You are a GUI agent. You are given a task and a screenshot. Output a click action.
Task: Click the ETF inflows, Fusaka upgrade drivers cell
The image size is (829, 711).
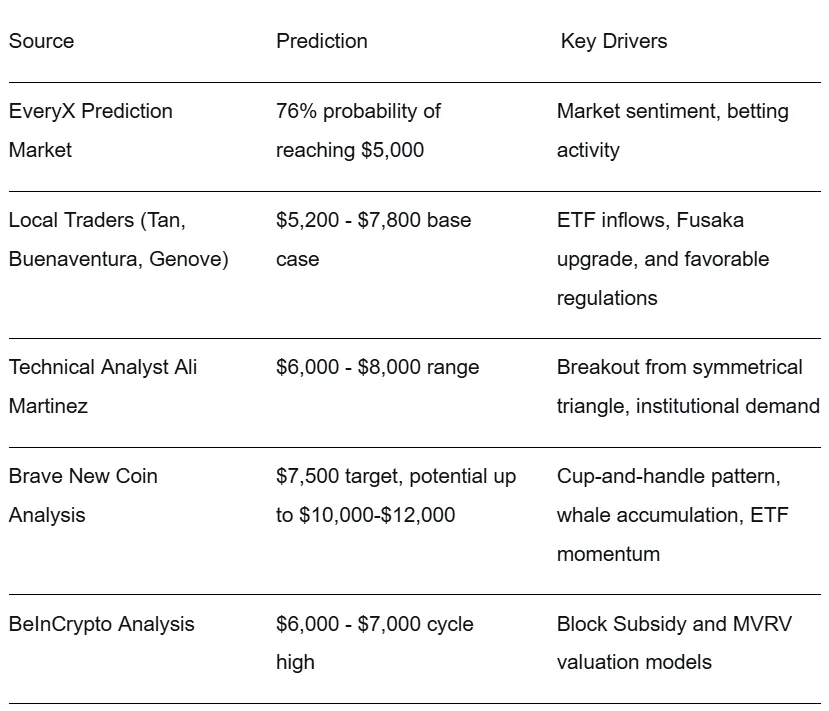(x=663, y=258)
